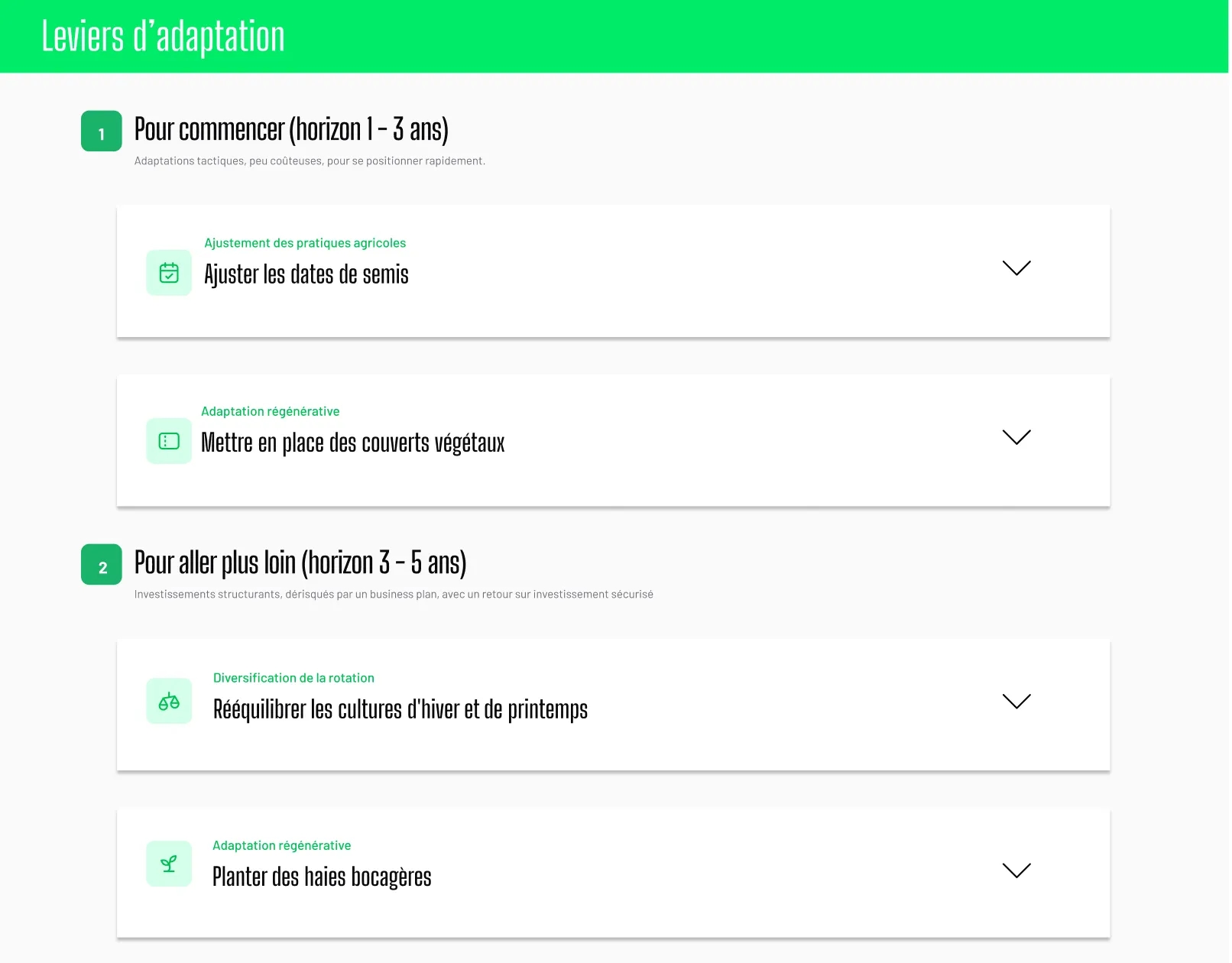The height and width of the screenshot is (963, 1232).
Task: Click the Diversification de la rotation label
Action: pyautogui.click(x=293, y=678)
